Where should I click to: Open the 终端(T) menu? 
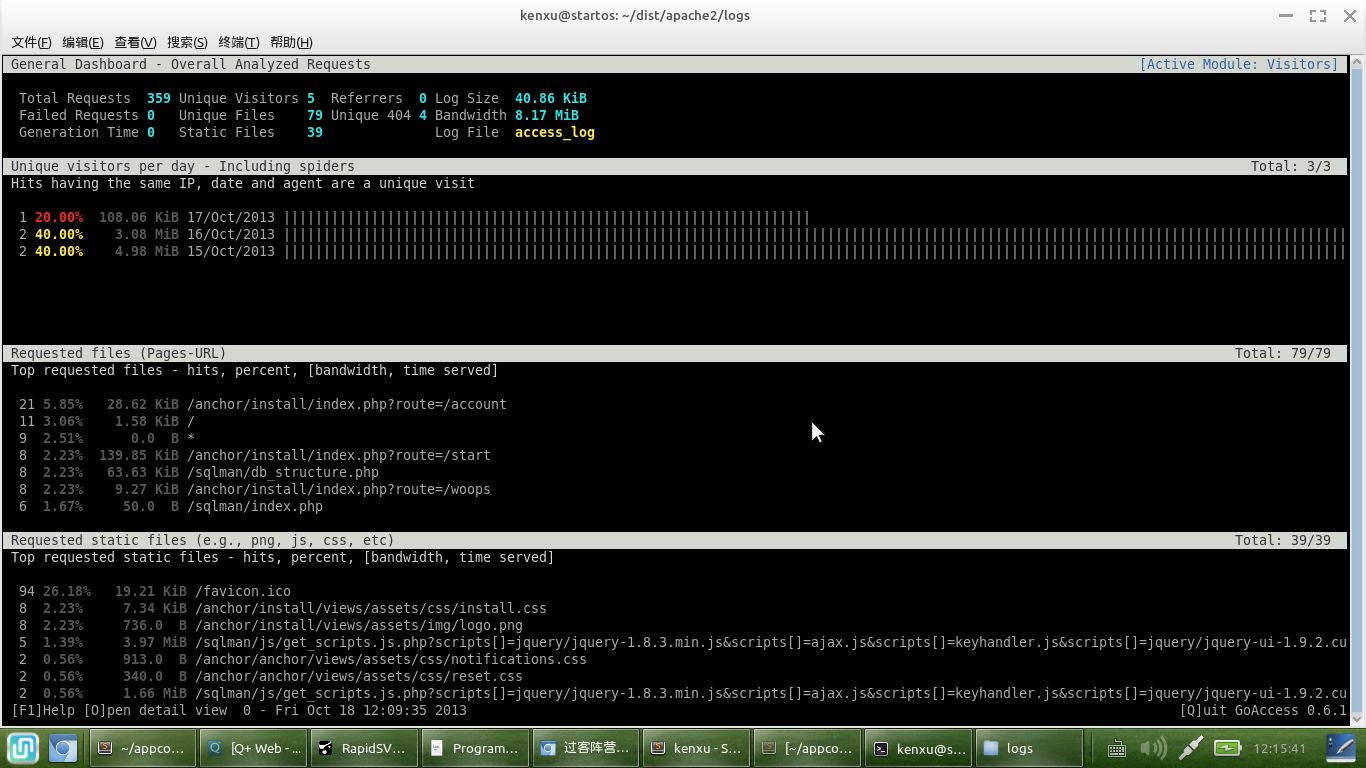pos(238,42)
